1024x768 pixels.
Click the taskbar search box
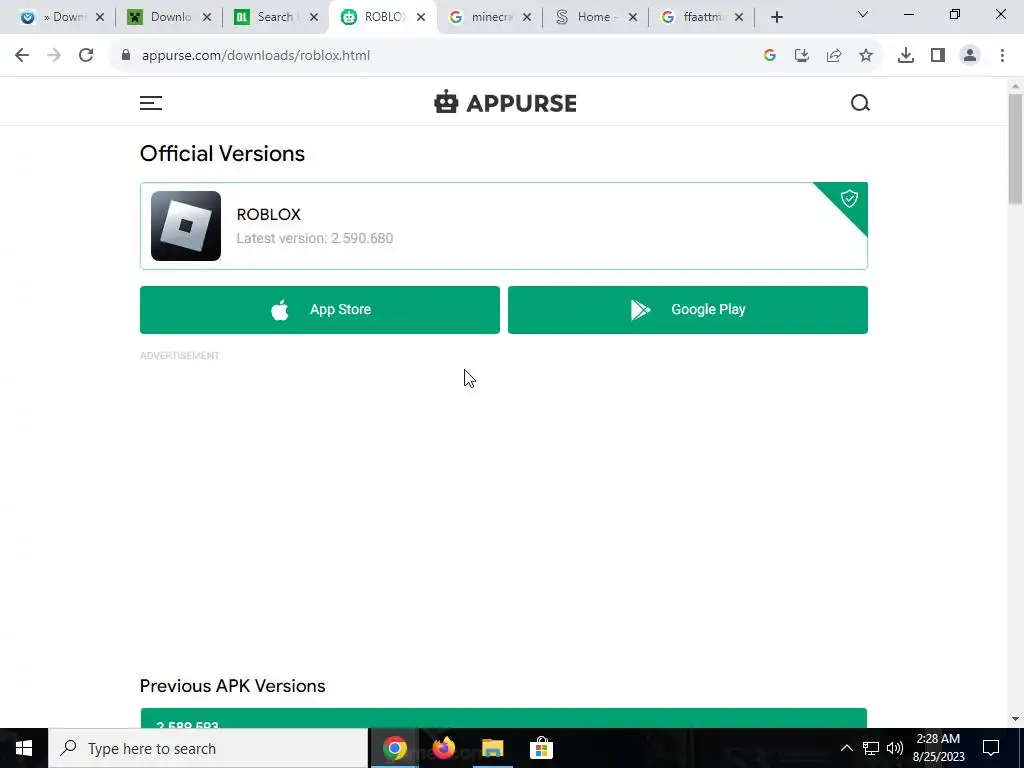(208, 748)
